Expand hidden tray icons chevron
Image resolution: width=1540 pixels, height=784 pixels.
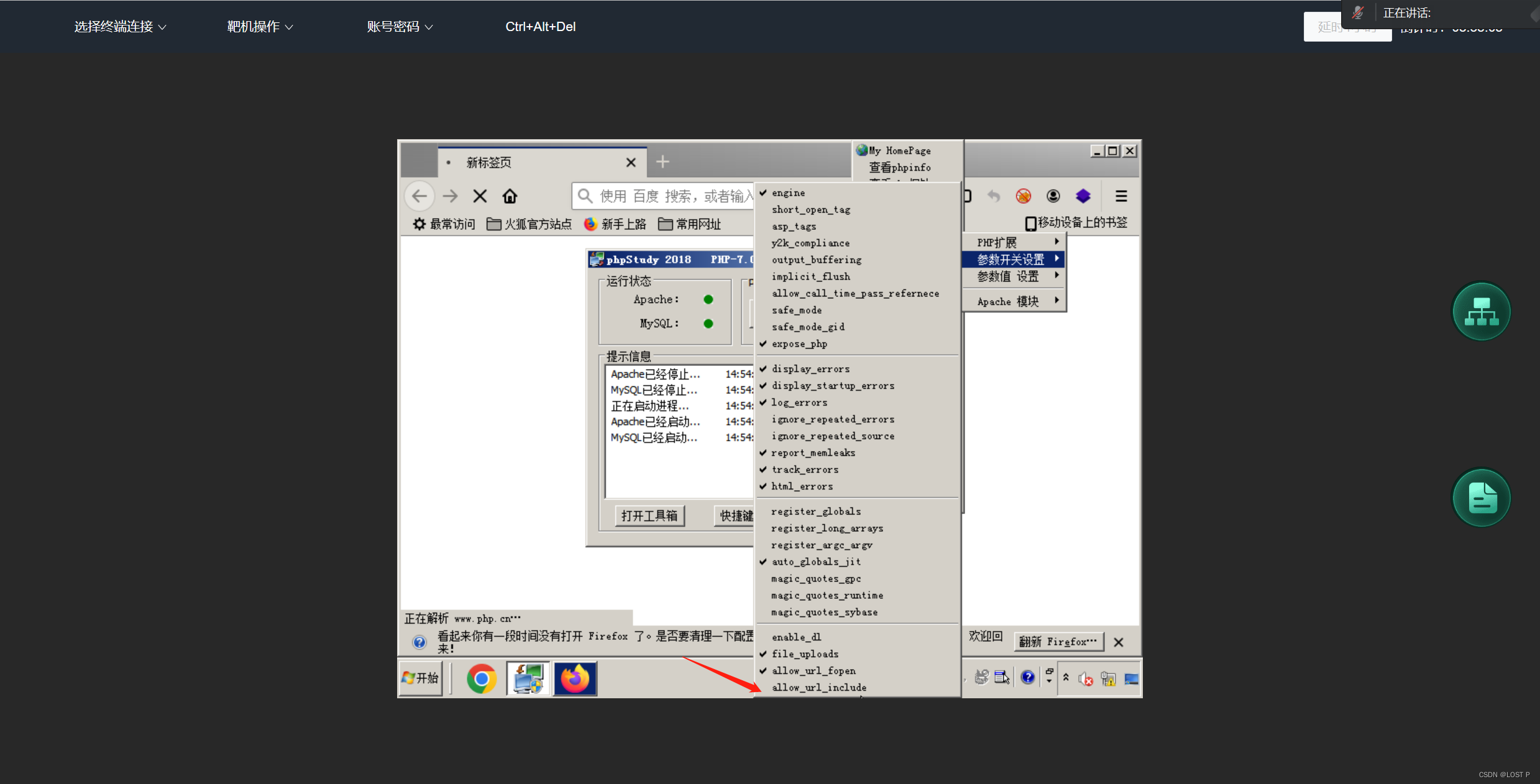(1066, 677)
